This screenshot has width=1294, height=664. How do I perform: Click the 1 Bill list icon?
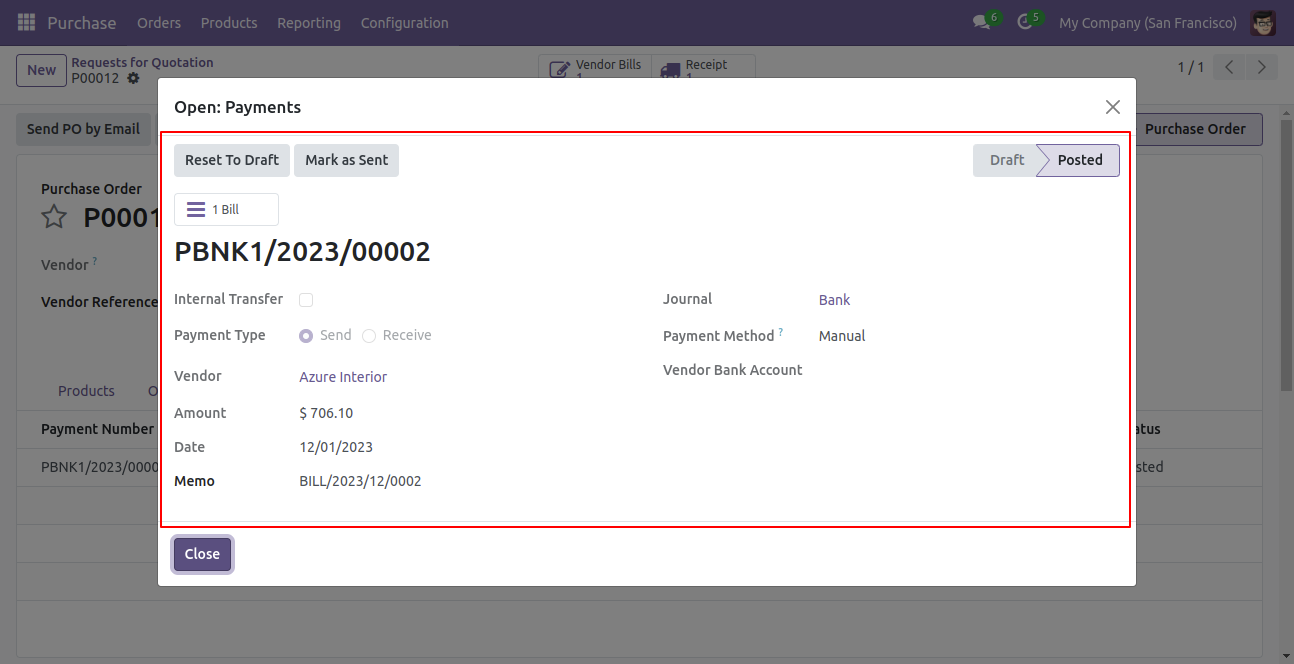click(x=196, y=210)
